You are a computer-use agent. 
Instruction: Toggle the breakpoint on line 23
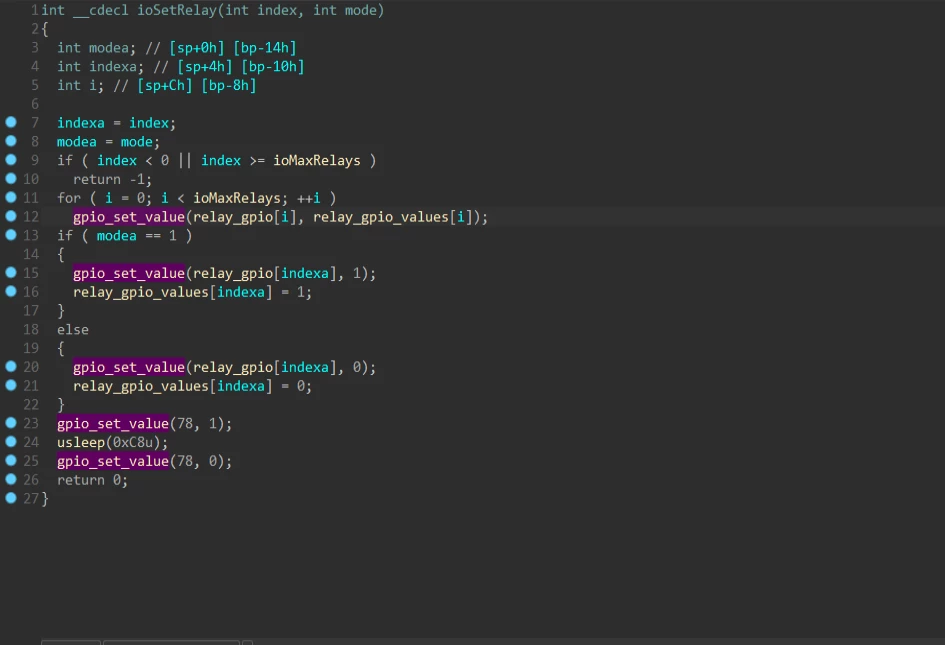10,423
